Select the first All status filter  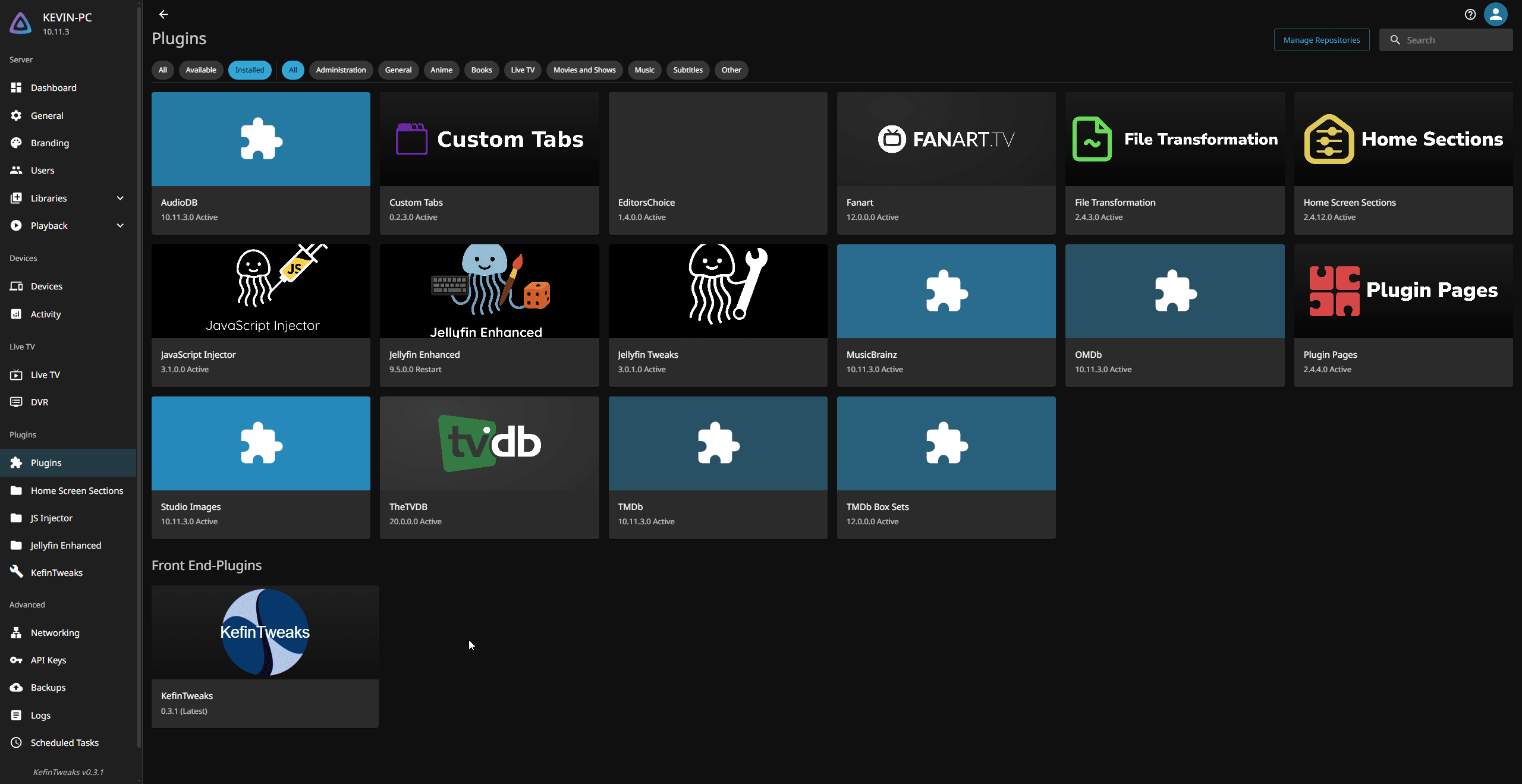point(162,70)
